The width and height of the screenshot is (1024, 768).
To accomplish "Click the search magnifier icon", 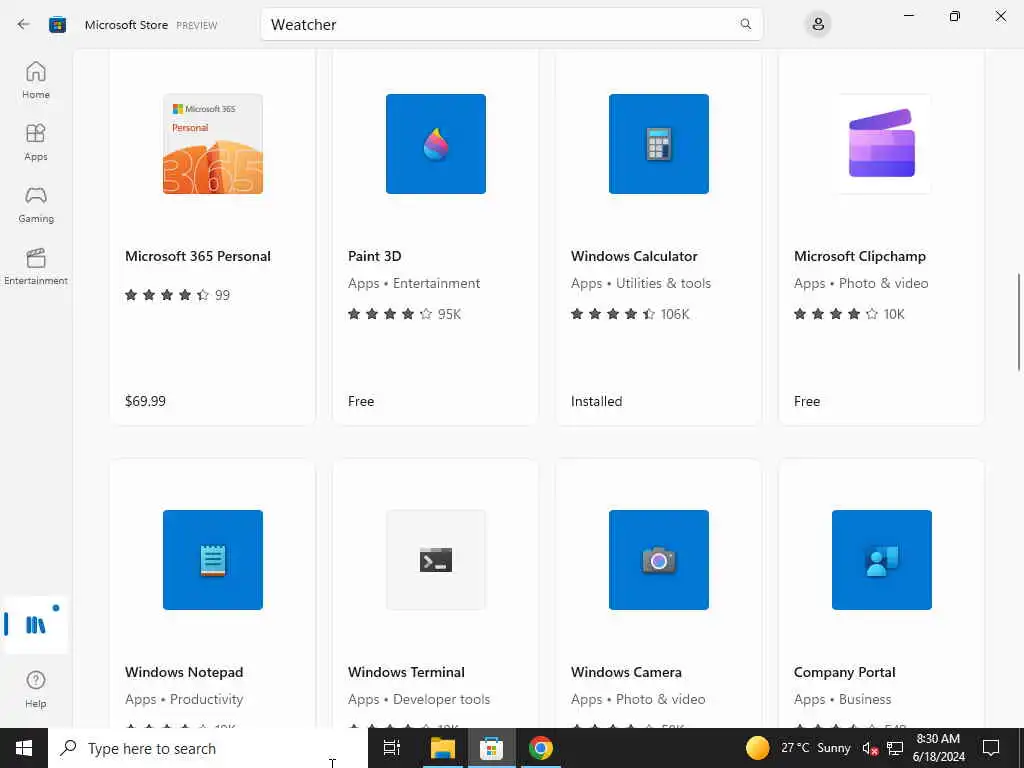I will pos(746,24).
